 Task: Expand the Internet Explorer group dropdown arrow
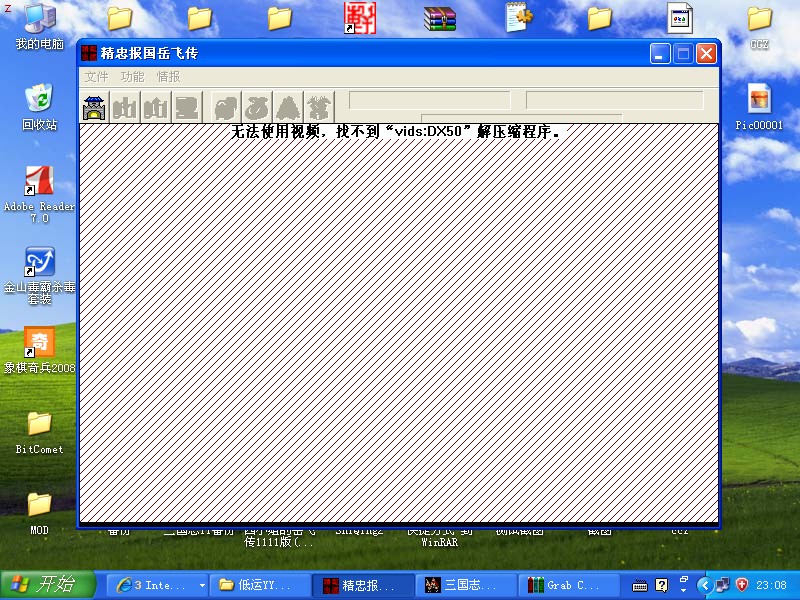click(203, 585)
